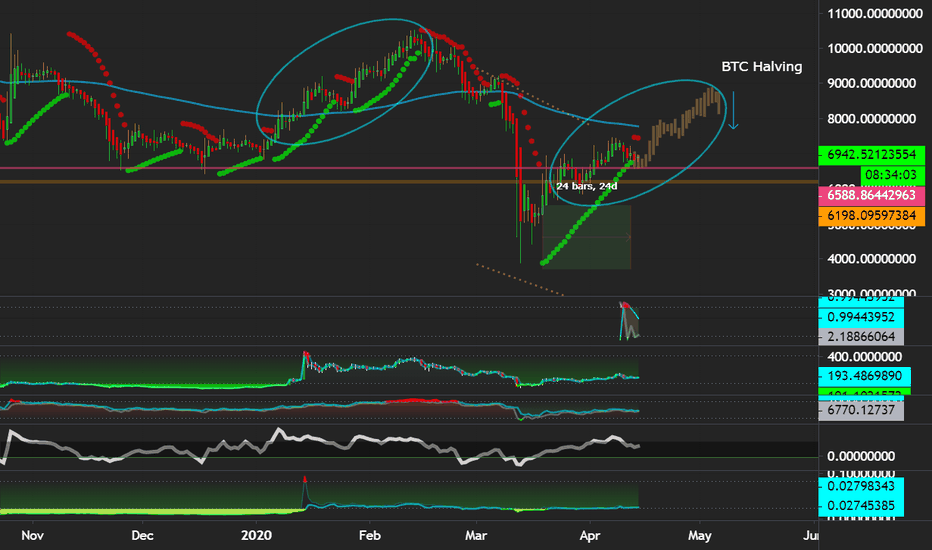The width and height of the screenshot is (932, 550).
Task: Click the Feb label on time axis
Action: click(x=369, y=535)
